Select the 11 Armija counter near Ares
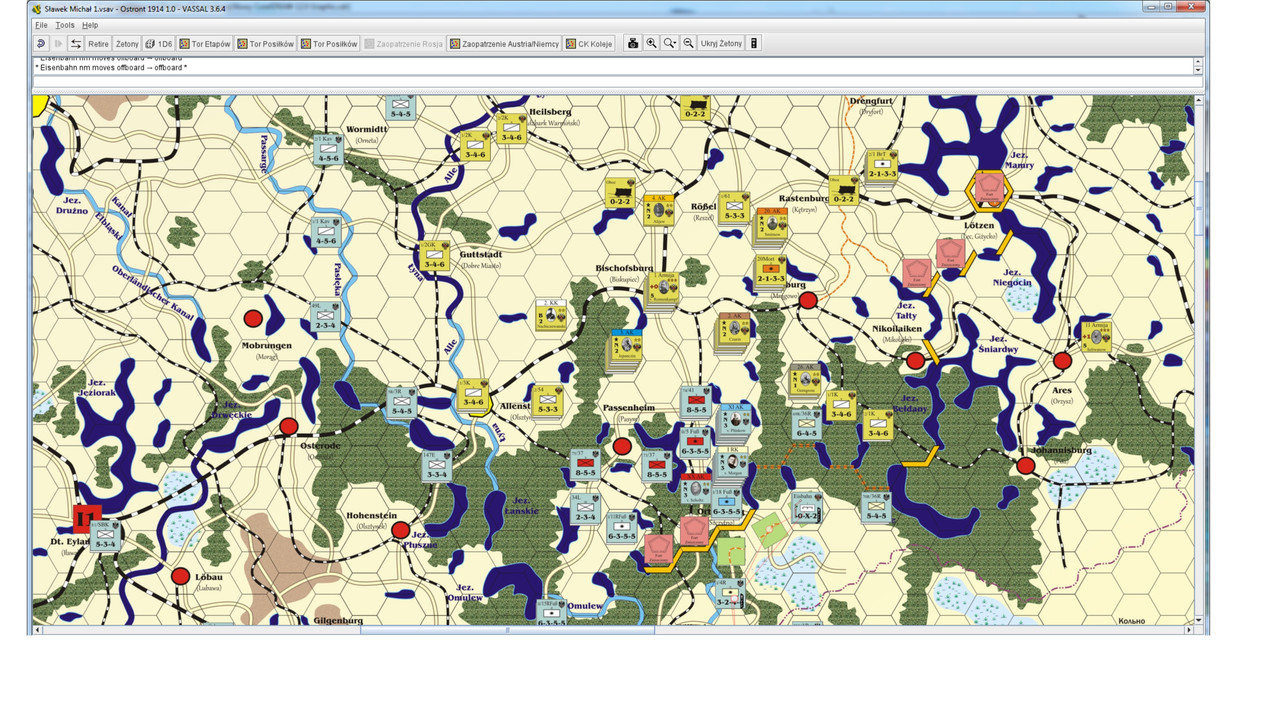This screenshot has height=706, width=1280. [x=1096, y=336]
